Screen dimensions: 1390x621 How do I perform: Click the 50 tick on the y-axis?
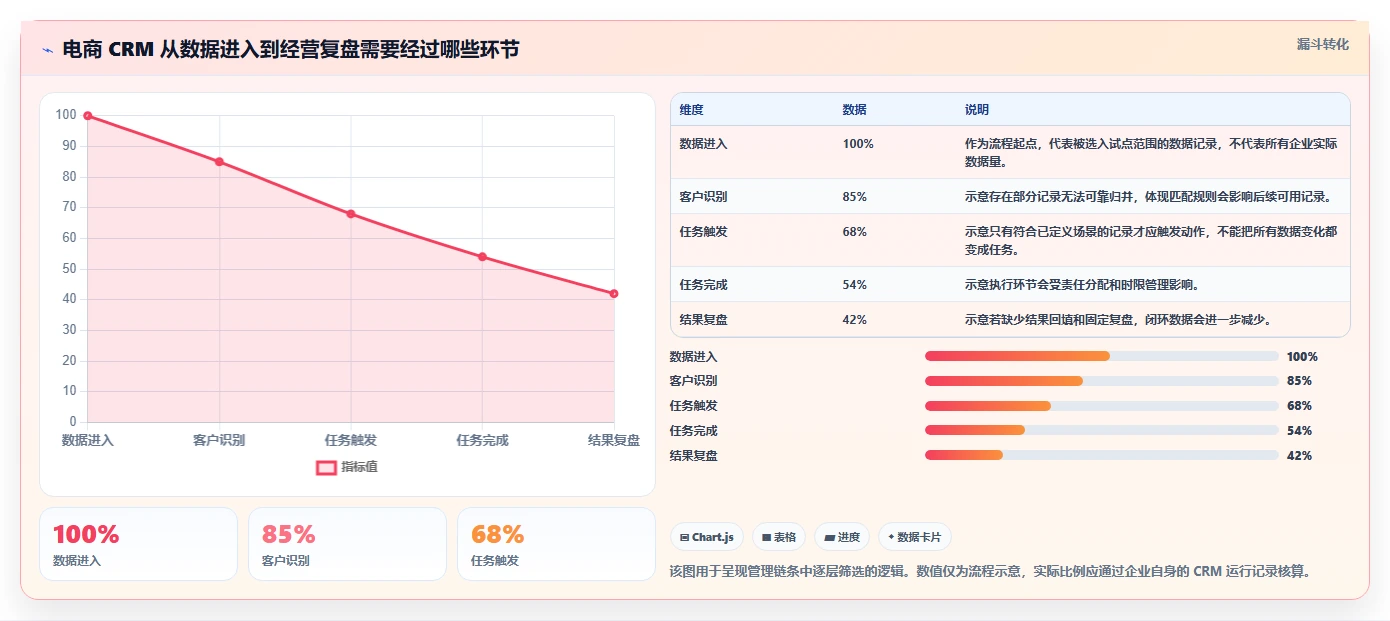68,269
